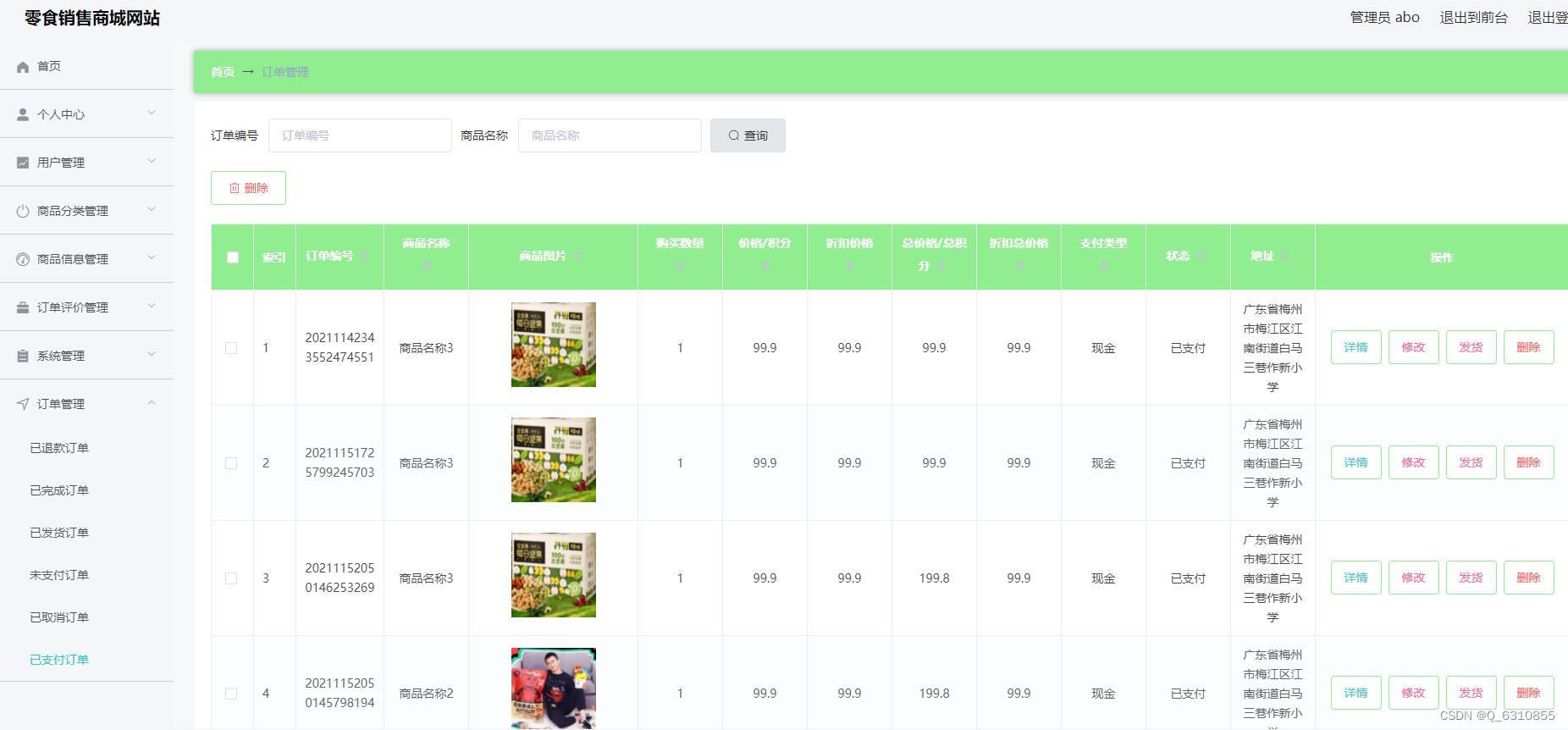The width and height of the screenshot is (1568, 730).
Task: Check the checkbox for order row 3
Action: [x=231, y=578]
